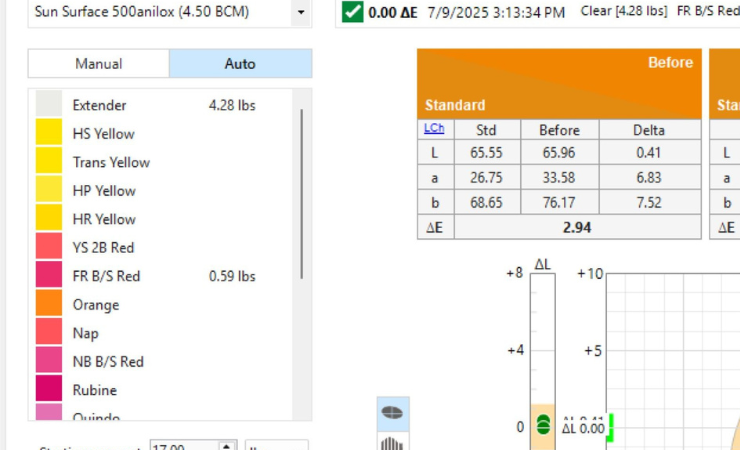Click the spectral bars view icon below ellipse
This screenshot has width=740, height=450.
392,442
